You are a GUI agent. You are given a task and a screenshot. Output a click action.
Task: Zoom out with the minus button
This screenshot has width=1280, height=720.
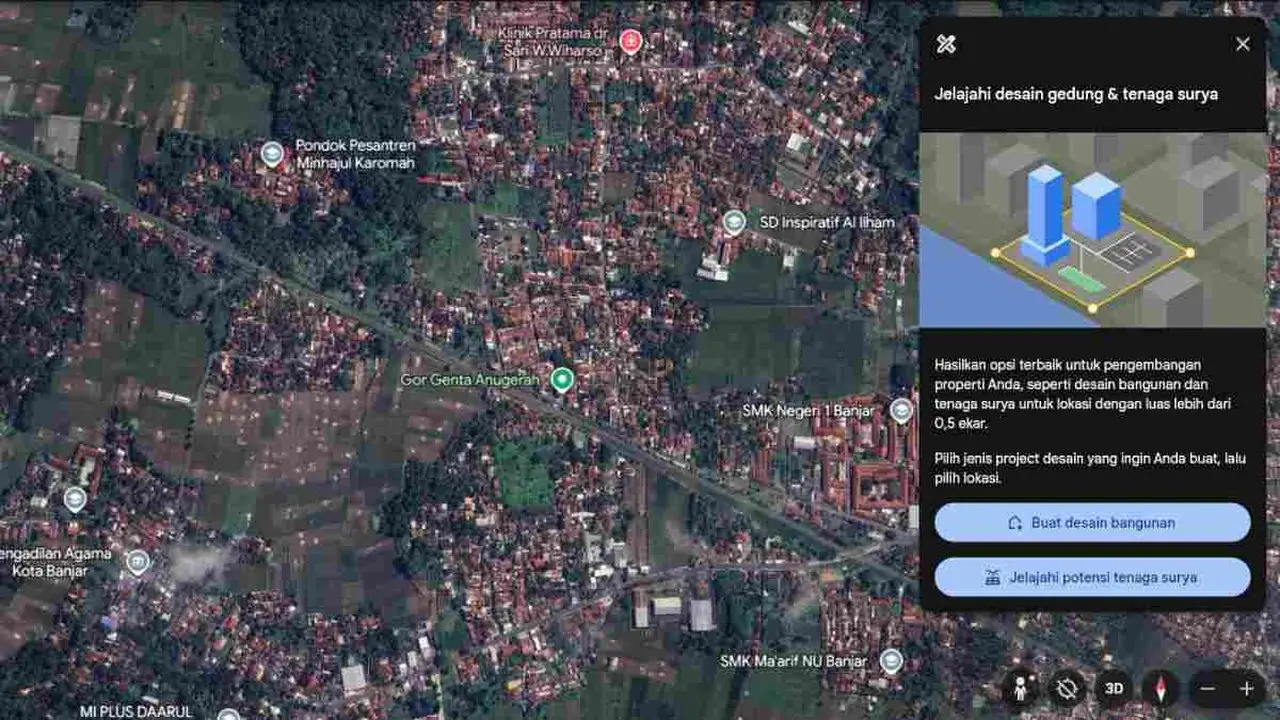click(x=1208, y=688)
